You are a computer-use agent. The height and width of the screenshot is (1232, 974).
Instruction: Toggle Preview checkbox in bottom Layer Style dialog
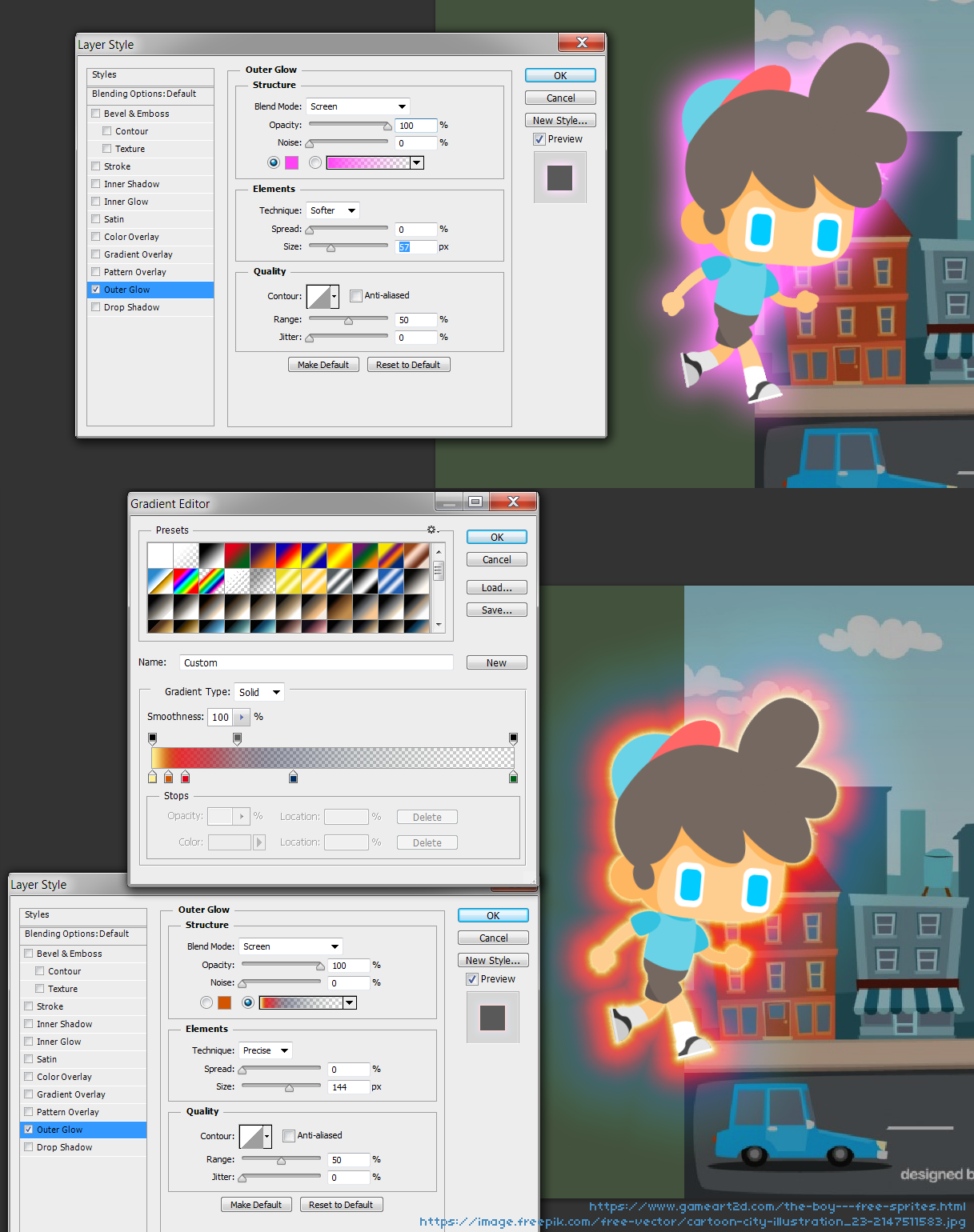(471, 979)
